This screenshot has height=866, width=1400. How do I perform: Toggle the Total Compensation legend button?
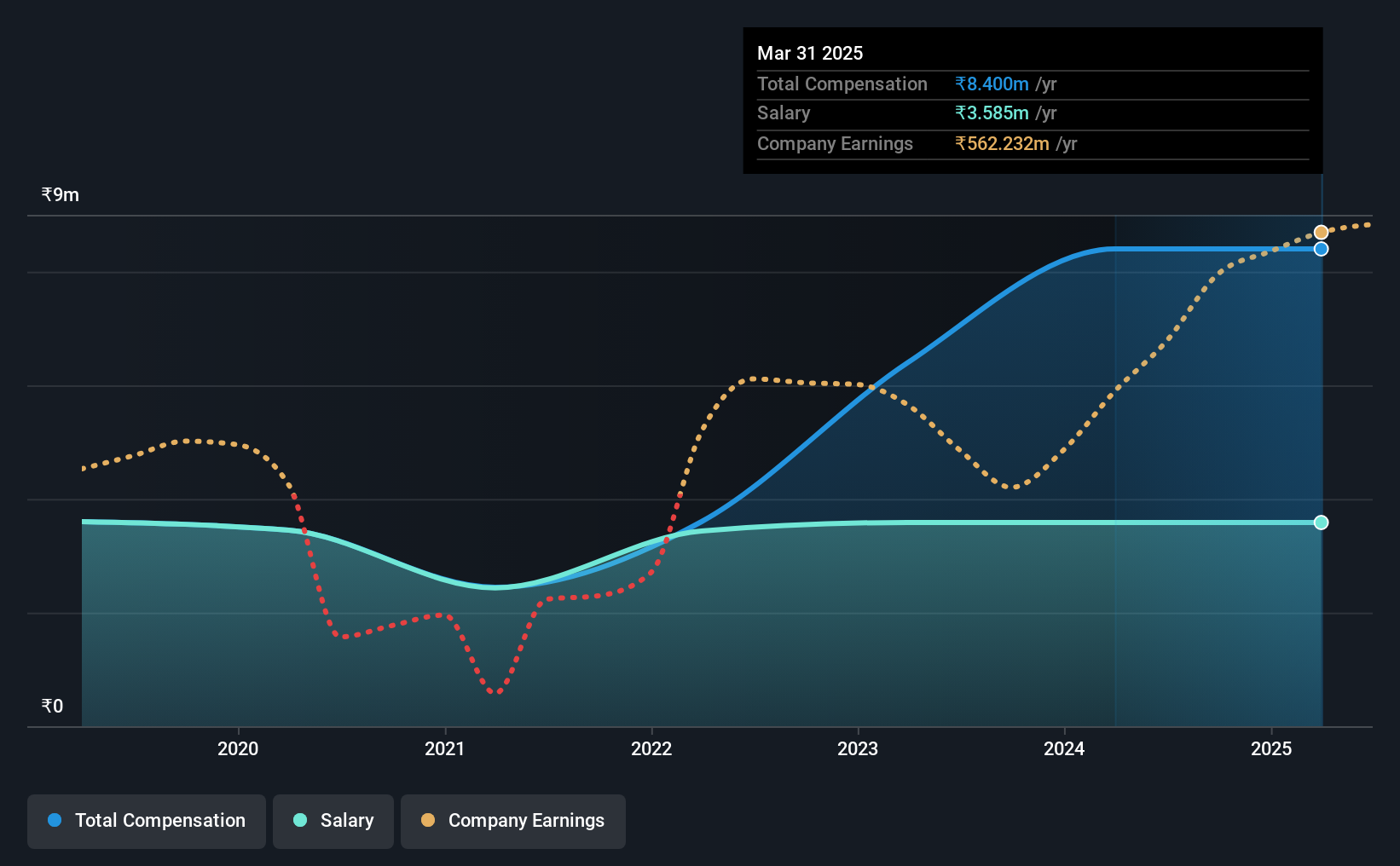coord(146,821)
